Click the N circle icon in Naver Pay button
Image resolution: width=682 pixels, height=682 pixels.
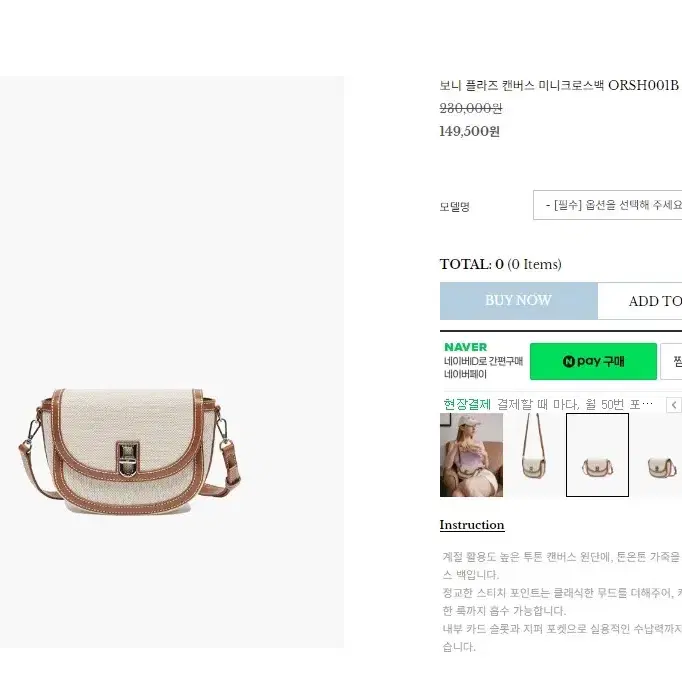point(568,361)
